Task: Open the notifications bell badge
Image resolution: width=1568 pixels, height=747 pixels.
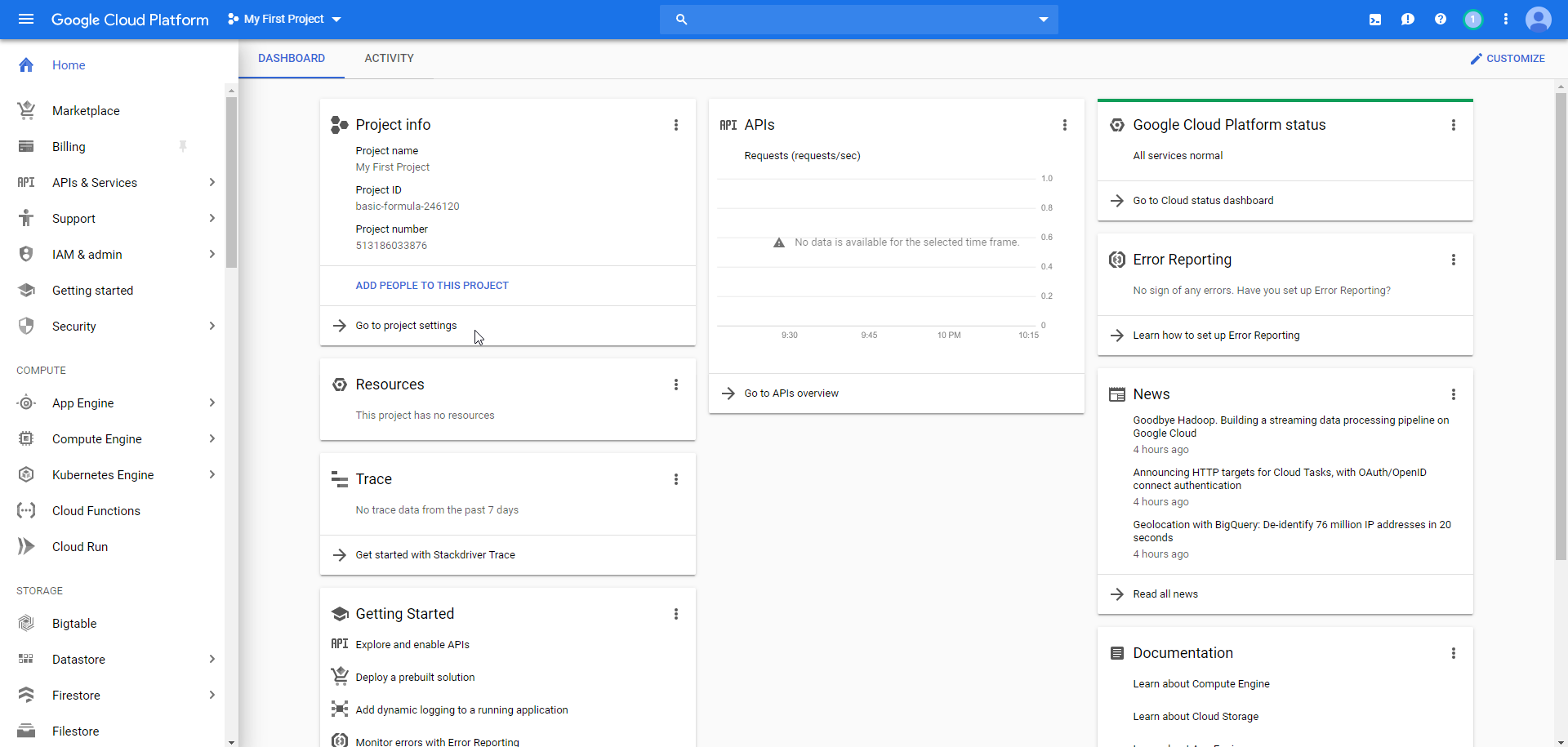Action: [1472, 20]
